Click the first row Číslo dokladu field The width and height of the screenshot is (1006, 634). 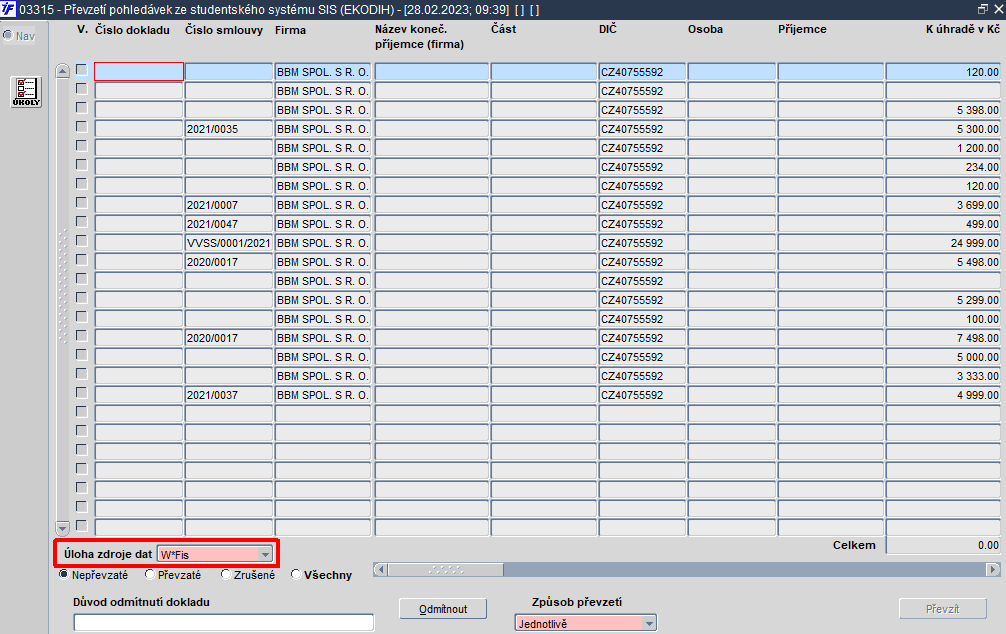(x=139, y=71)
